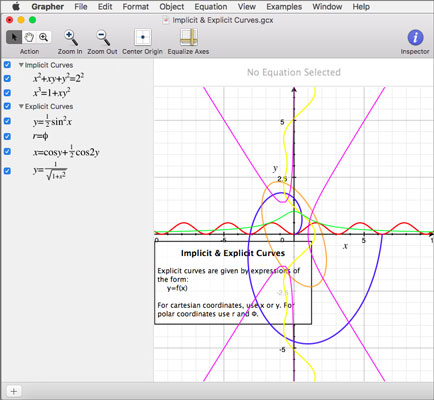Select the hand pan tool

29,37
